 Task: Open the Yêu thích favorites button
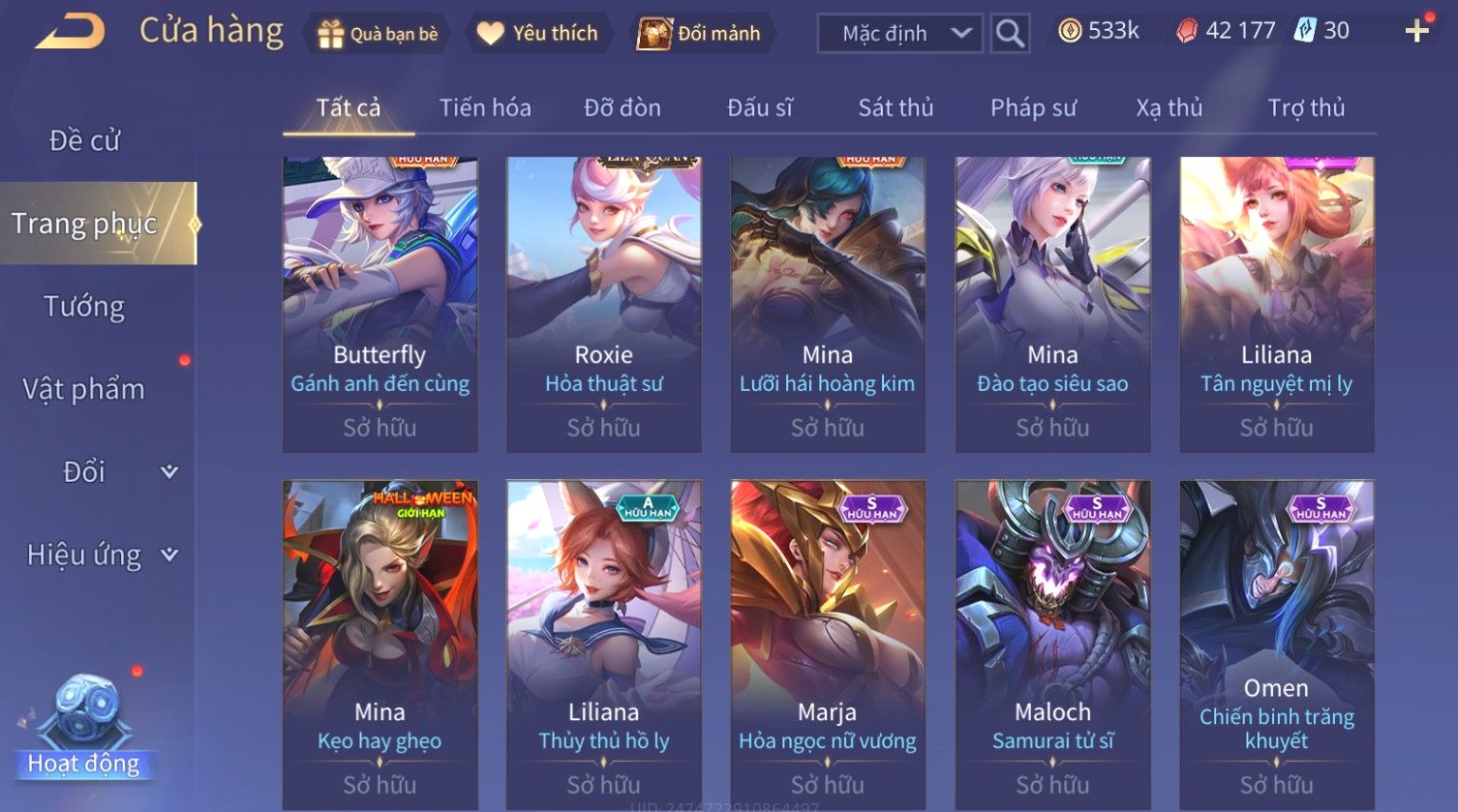click(x=537, y=34)
